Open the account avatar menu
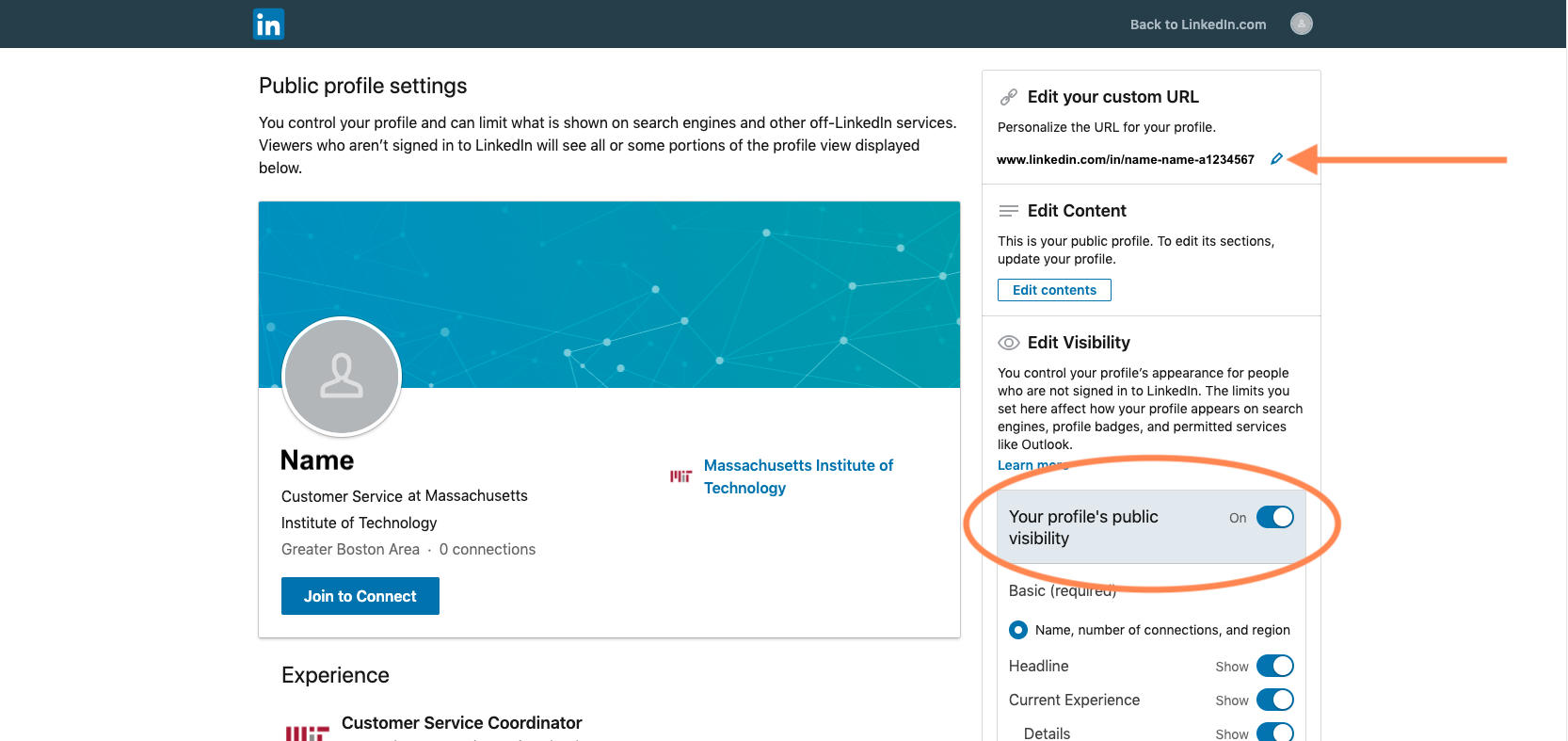 click(x=1301, y=24)
